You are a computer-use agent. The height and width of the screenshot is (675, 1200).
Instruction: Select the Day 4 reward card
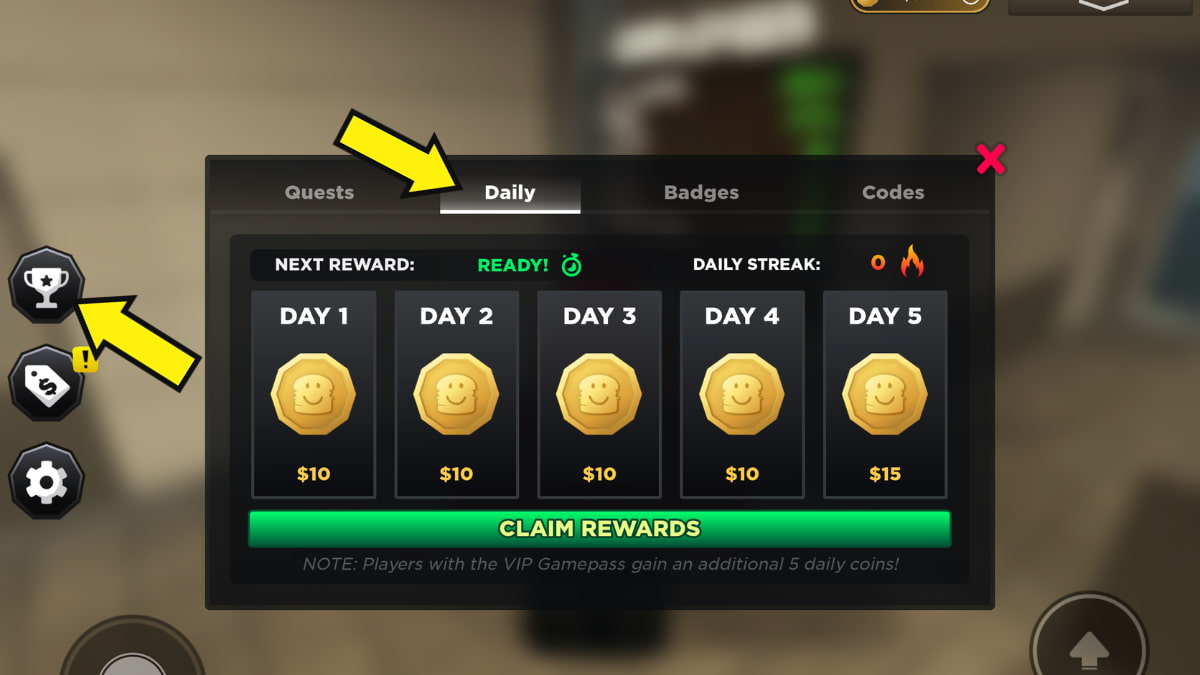pos(742,394)
